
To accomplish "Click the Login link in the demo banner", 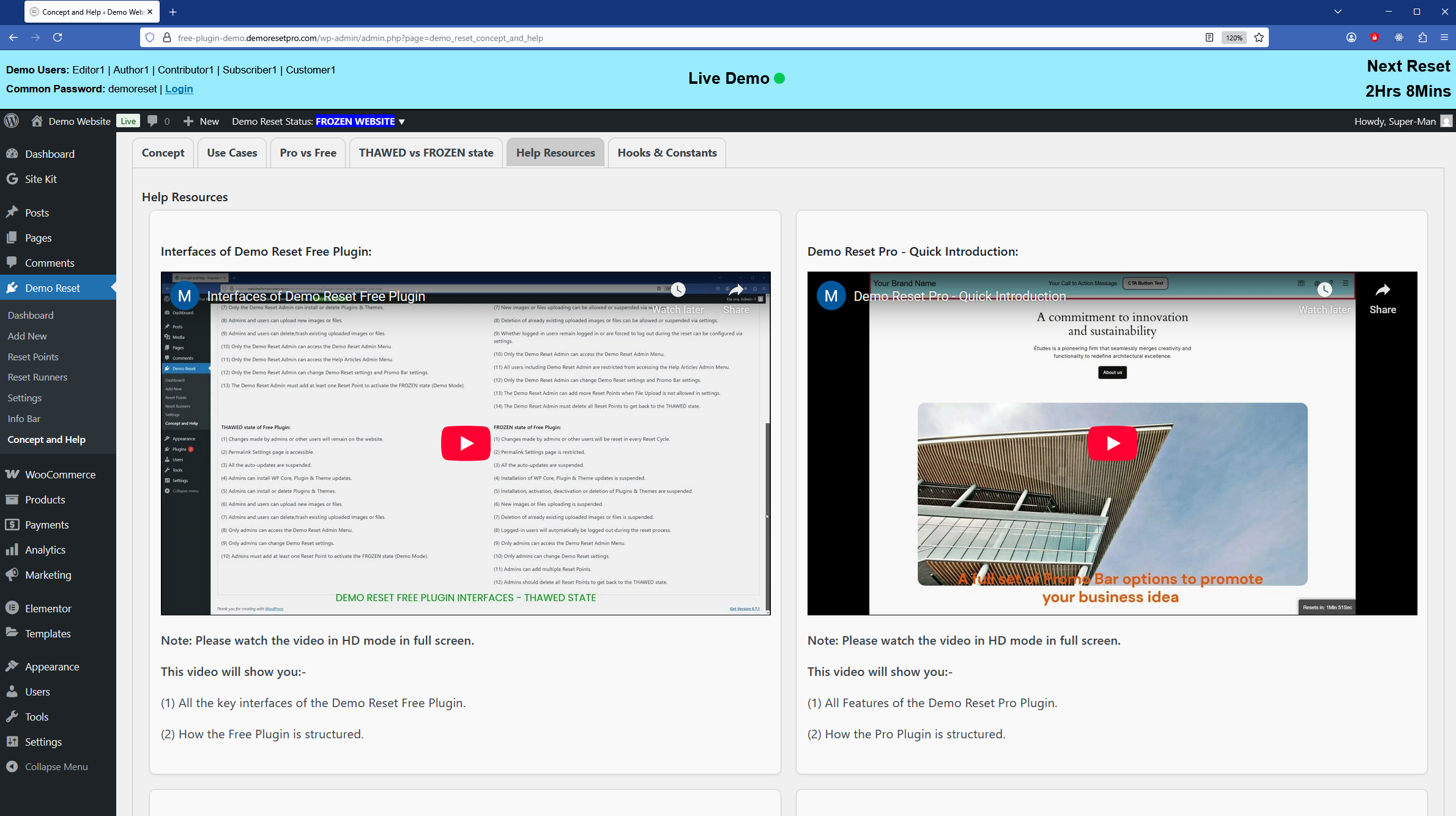I will 179,89.
